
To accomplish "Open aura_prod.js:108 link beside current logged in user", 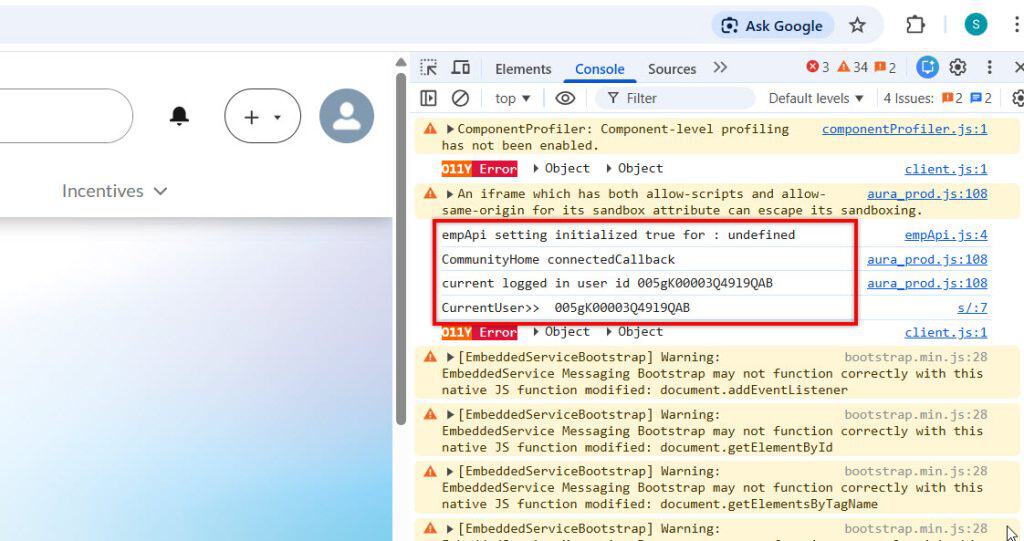I will click(x=927, y=283).
